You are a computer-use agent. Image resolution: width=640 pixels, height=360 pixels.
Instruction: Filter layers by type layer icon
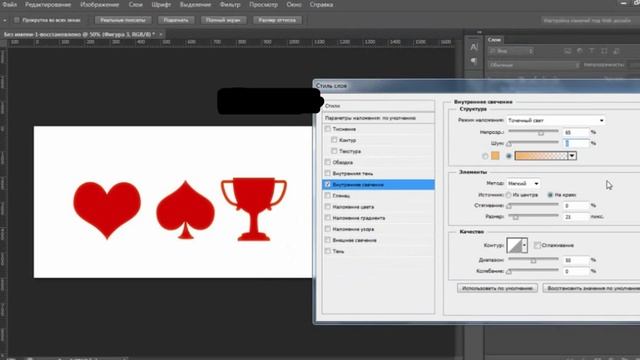point(592,51)
